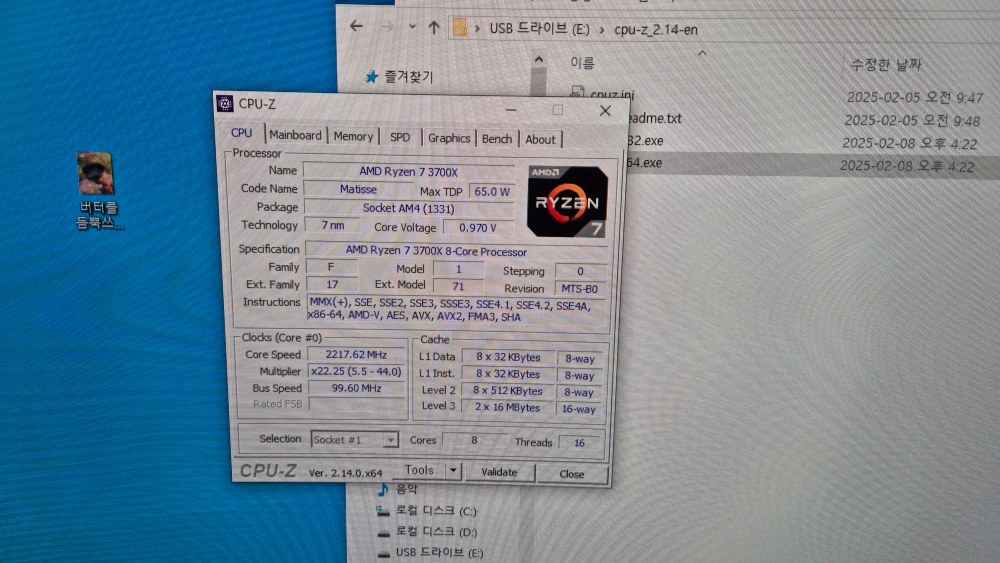Open the About tab in CPU-Z

coord(540,140)
